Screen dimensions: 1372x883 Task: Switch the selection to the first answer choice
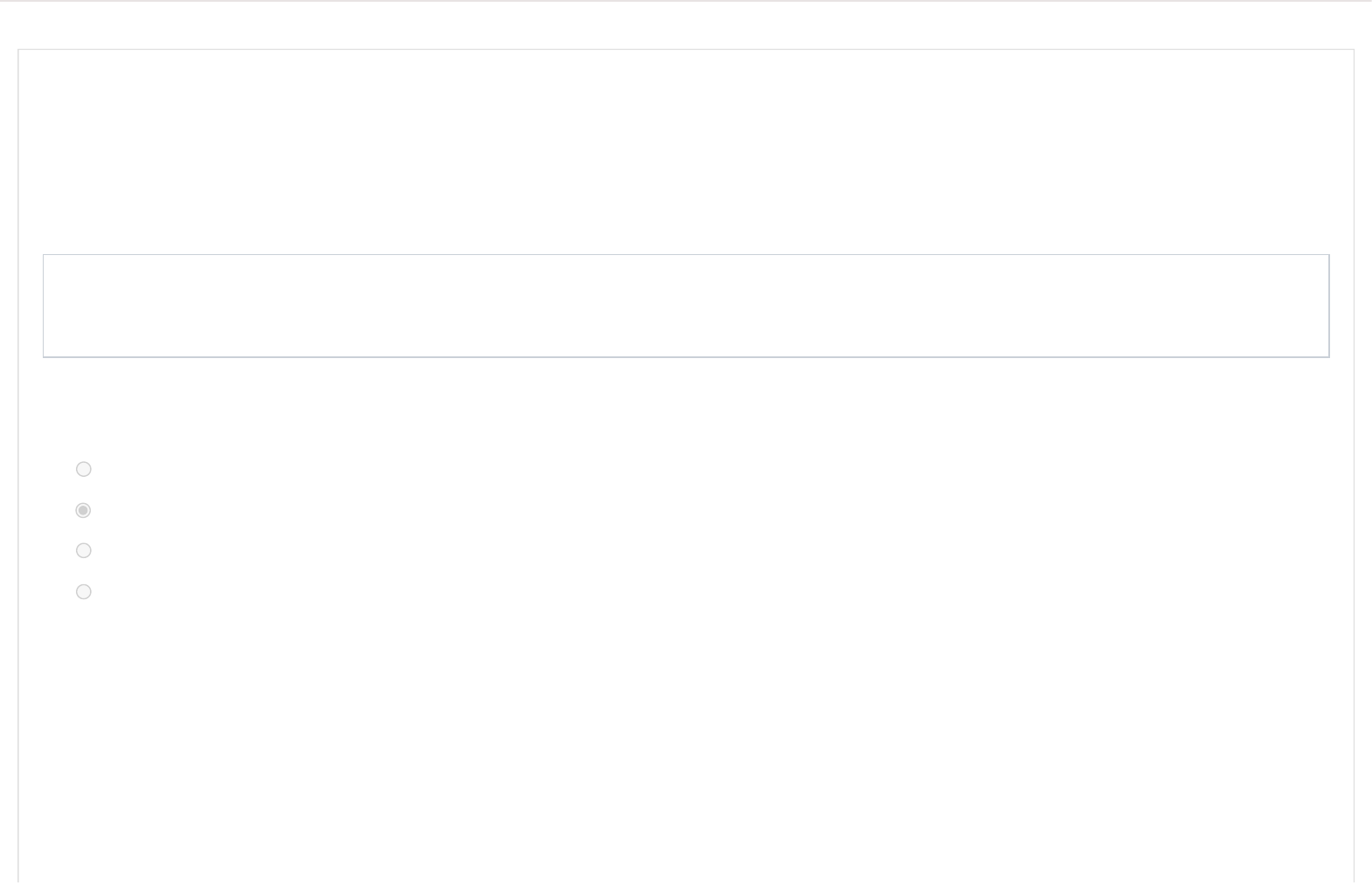coord(84,469)
